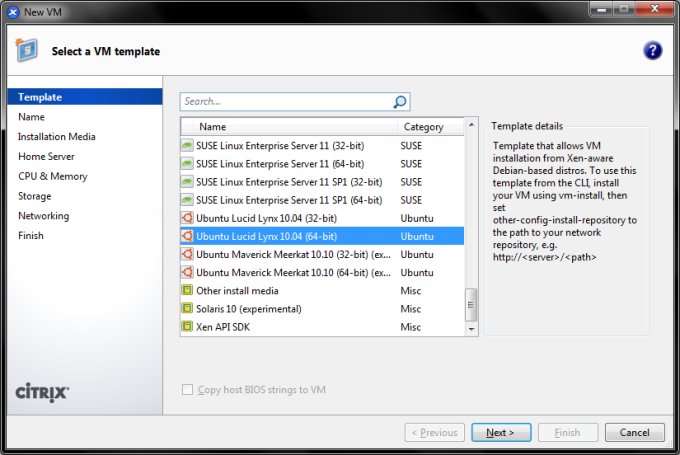Go to the Storage step
Viewport: 680px width, 455px height.
coord(34,196)
